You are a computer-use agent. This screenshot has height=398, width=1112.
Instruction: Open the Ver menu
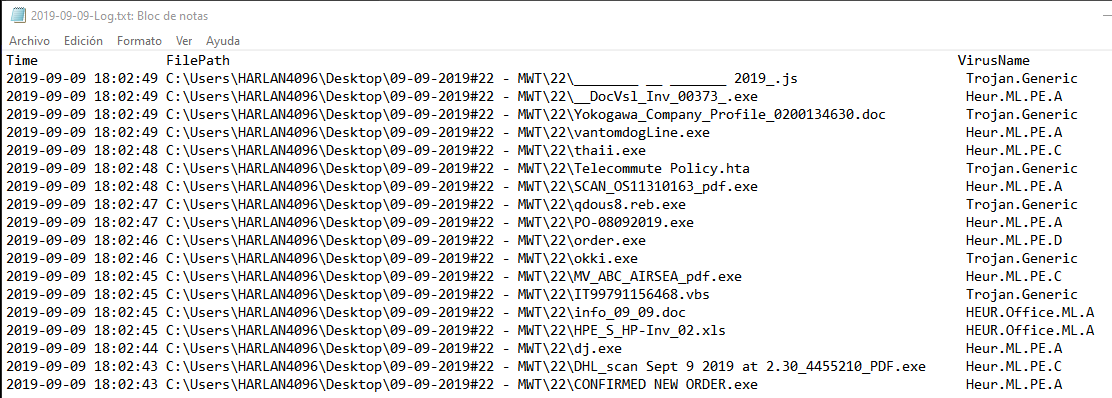[x=184, y=41]
